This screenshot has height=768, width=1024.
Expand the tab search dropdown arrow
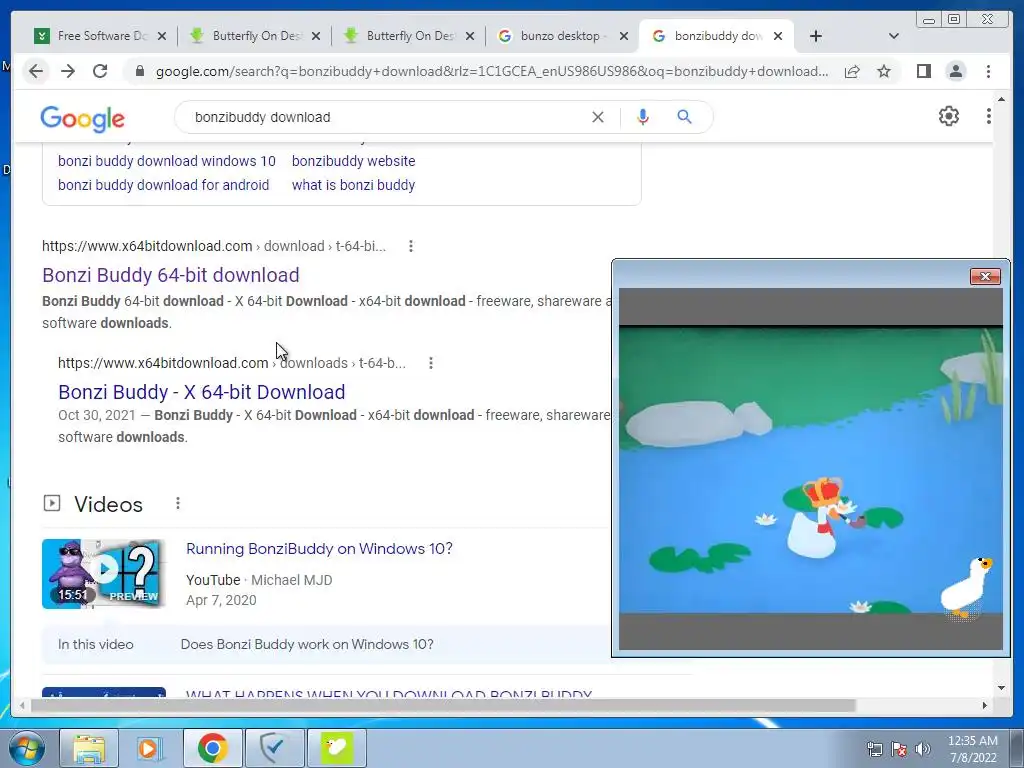[x=894, y=36]
